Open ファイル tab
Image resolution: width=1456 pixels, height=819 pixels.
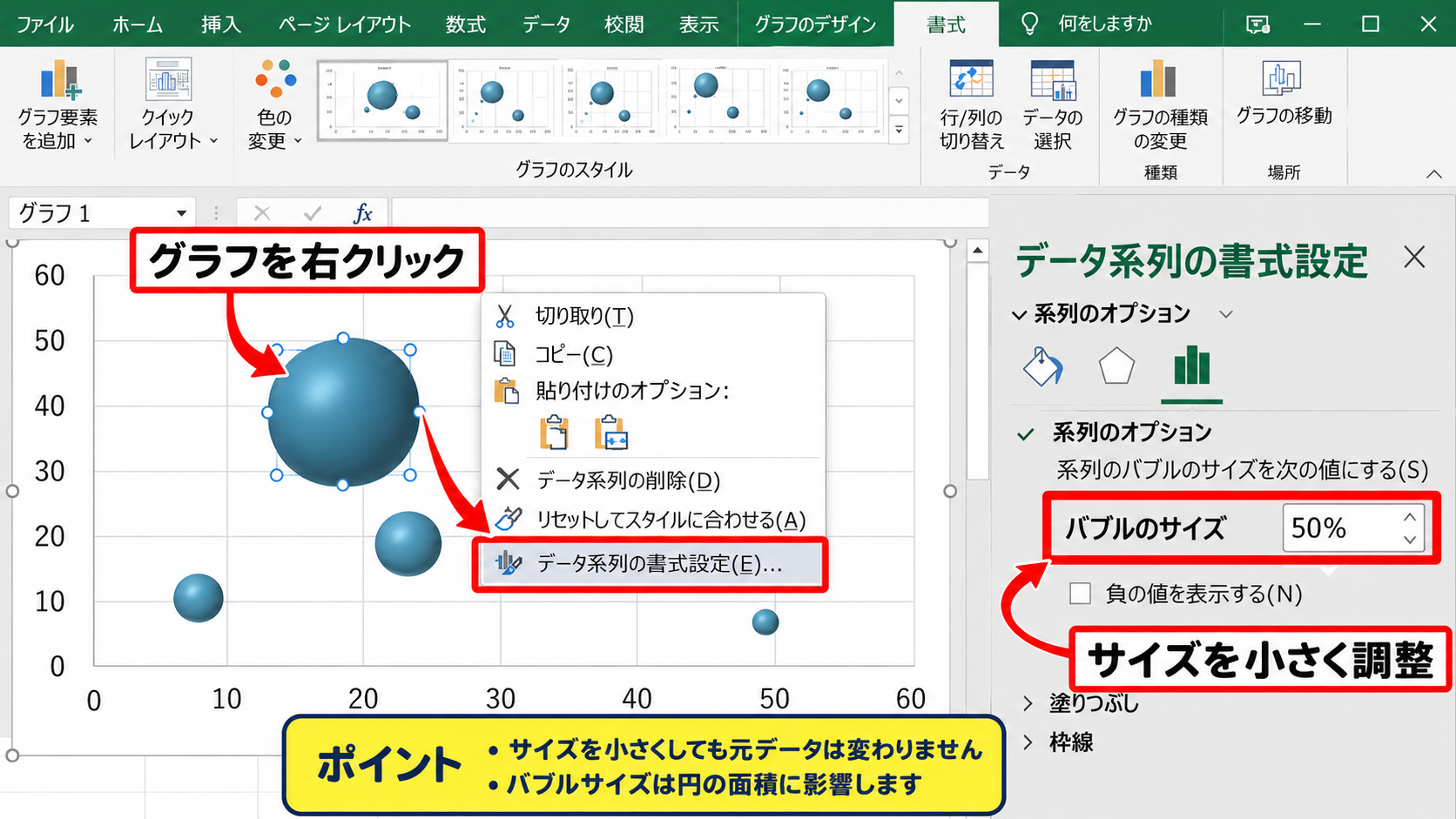tap(45, 24)
